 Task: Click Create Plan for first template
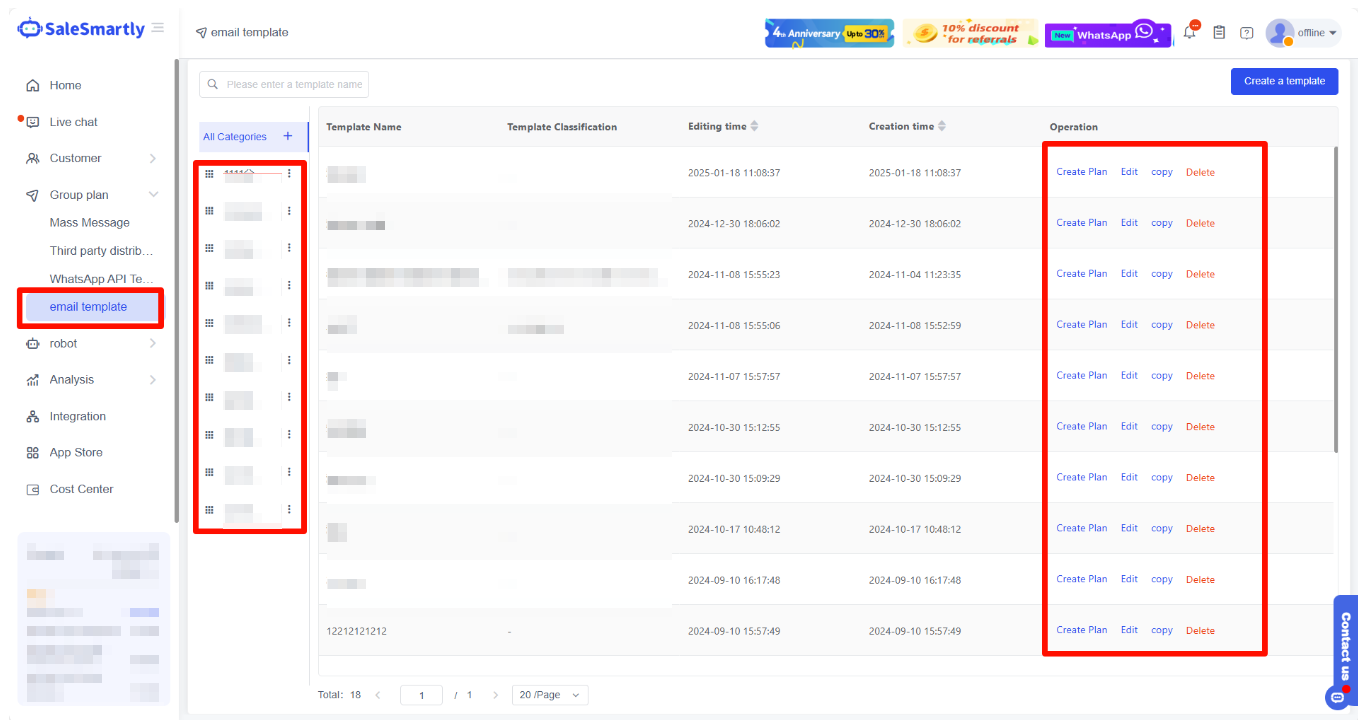(x=1081, y=172)
